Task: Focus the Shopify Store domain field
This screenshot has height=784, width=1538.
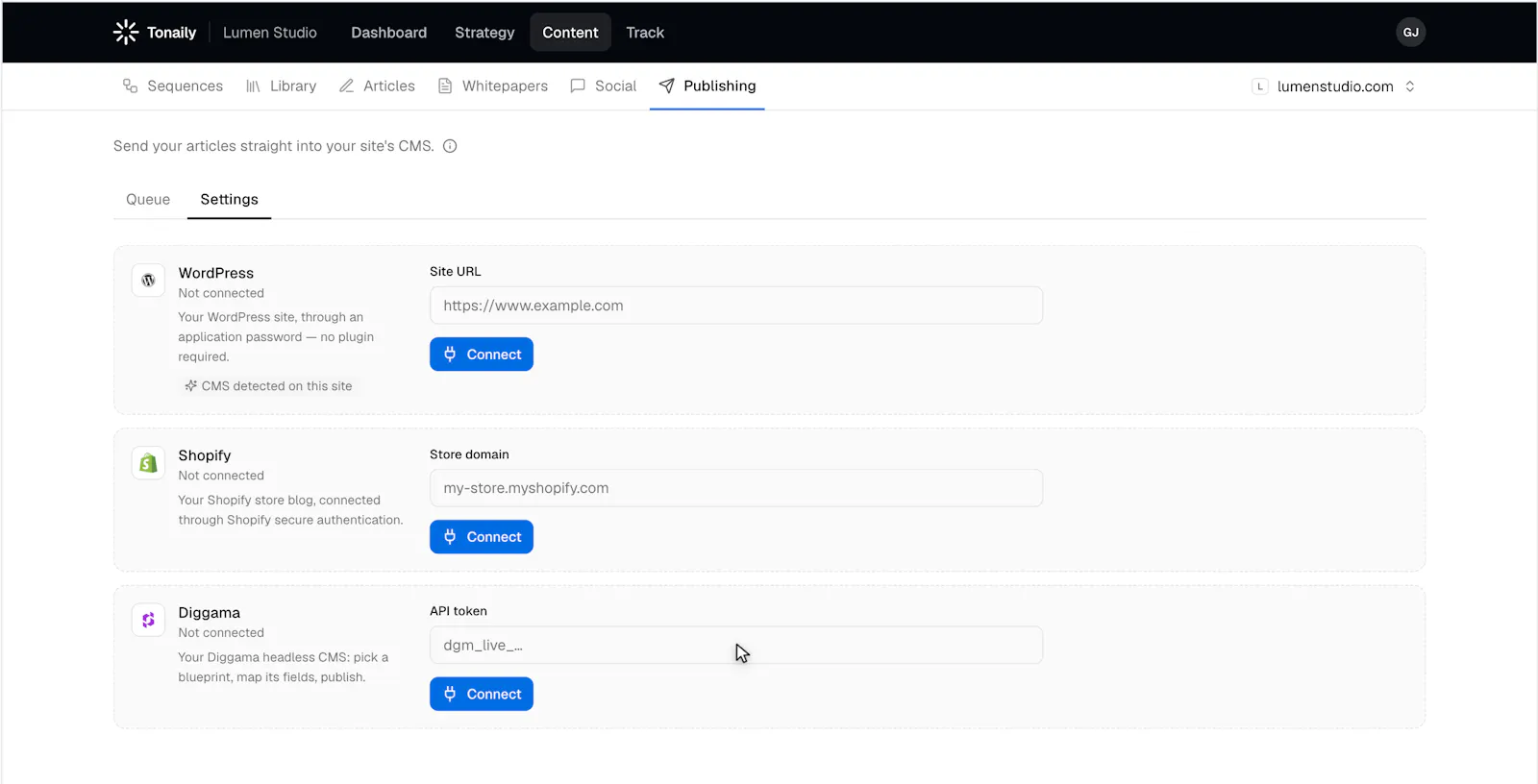Action: point(736,488)
